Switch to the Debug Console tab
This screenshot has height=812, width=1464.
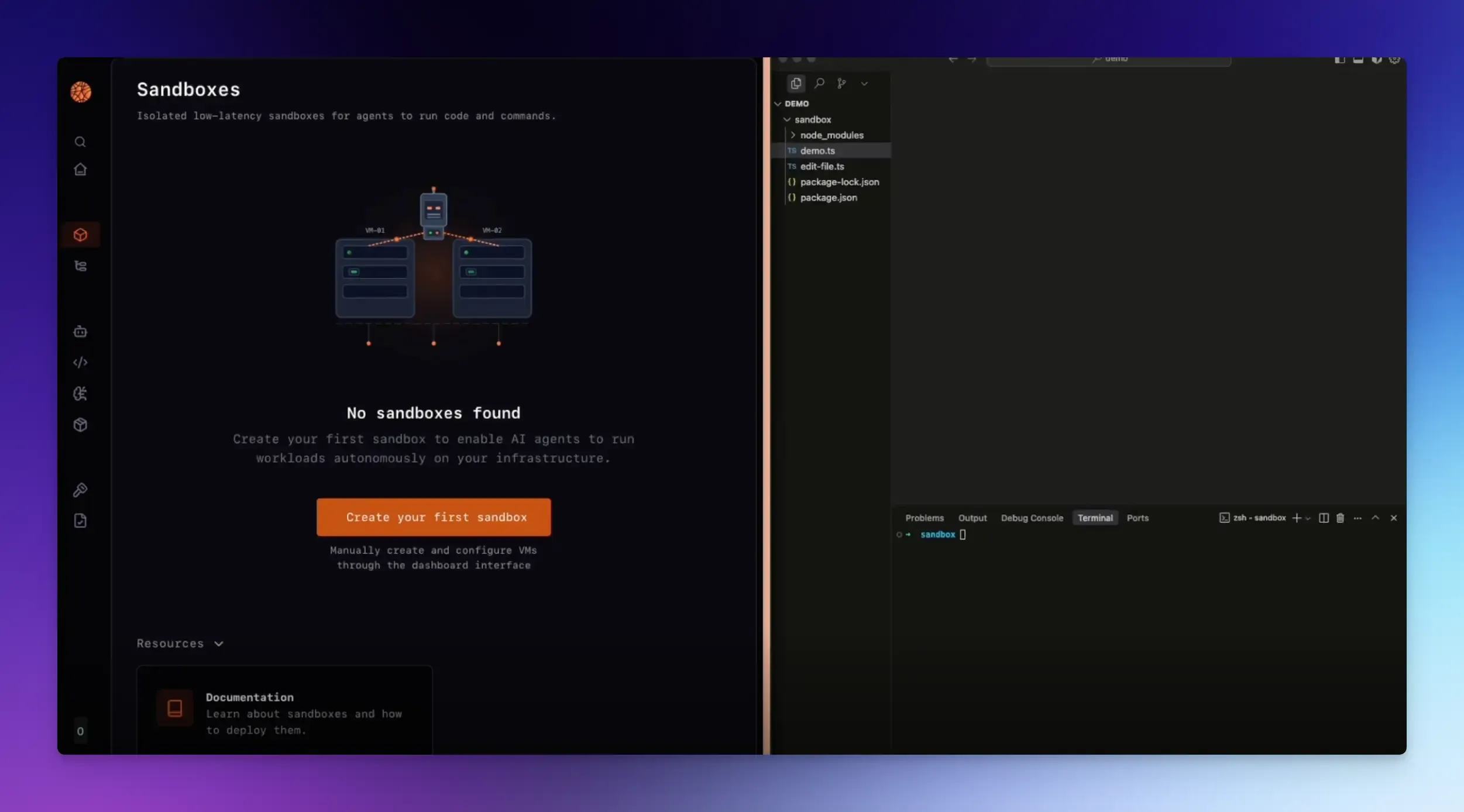[x=1032, y=518]
